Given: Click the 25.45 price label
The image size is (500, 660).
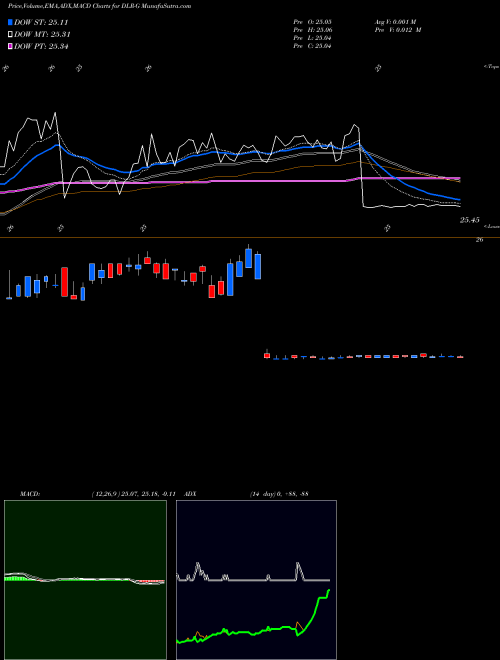Looking at the screenshot, I should (470, 220).
